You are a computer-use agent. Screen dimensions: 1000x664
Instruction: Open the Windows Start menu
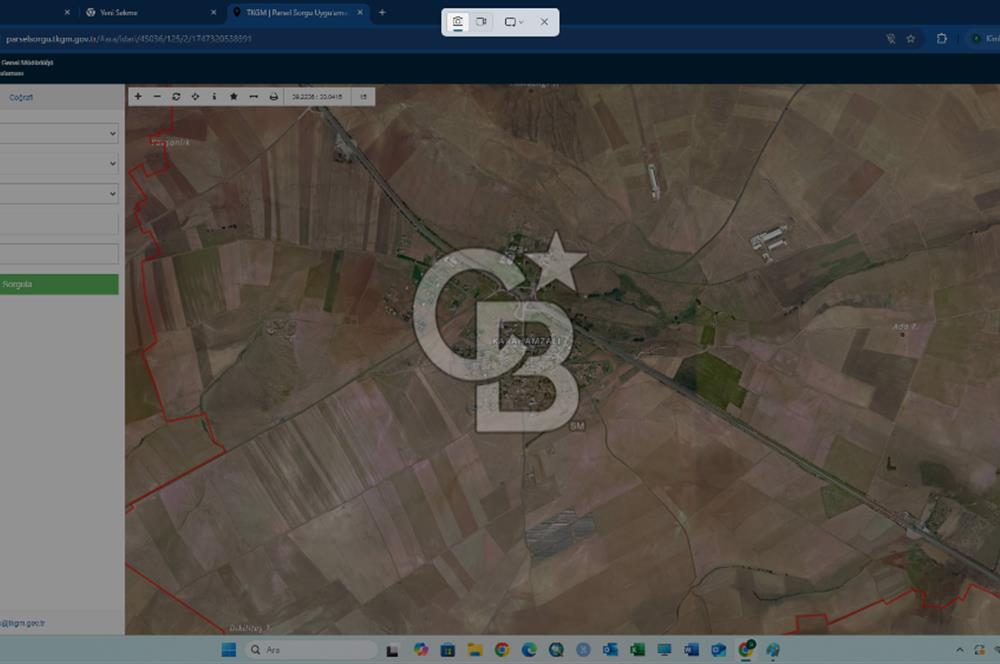pos(228,650)
